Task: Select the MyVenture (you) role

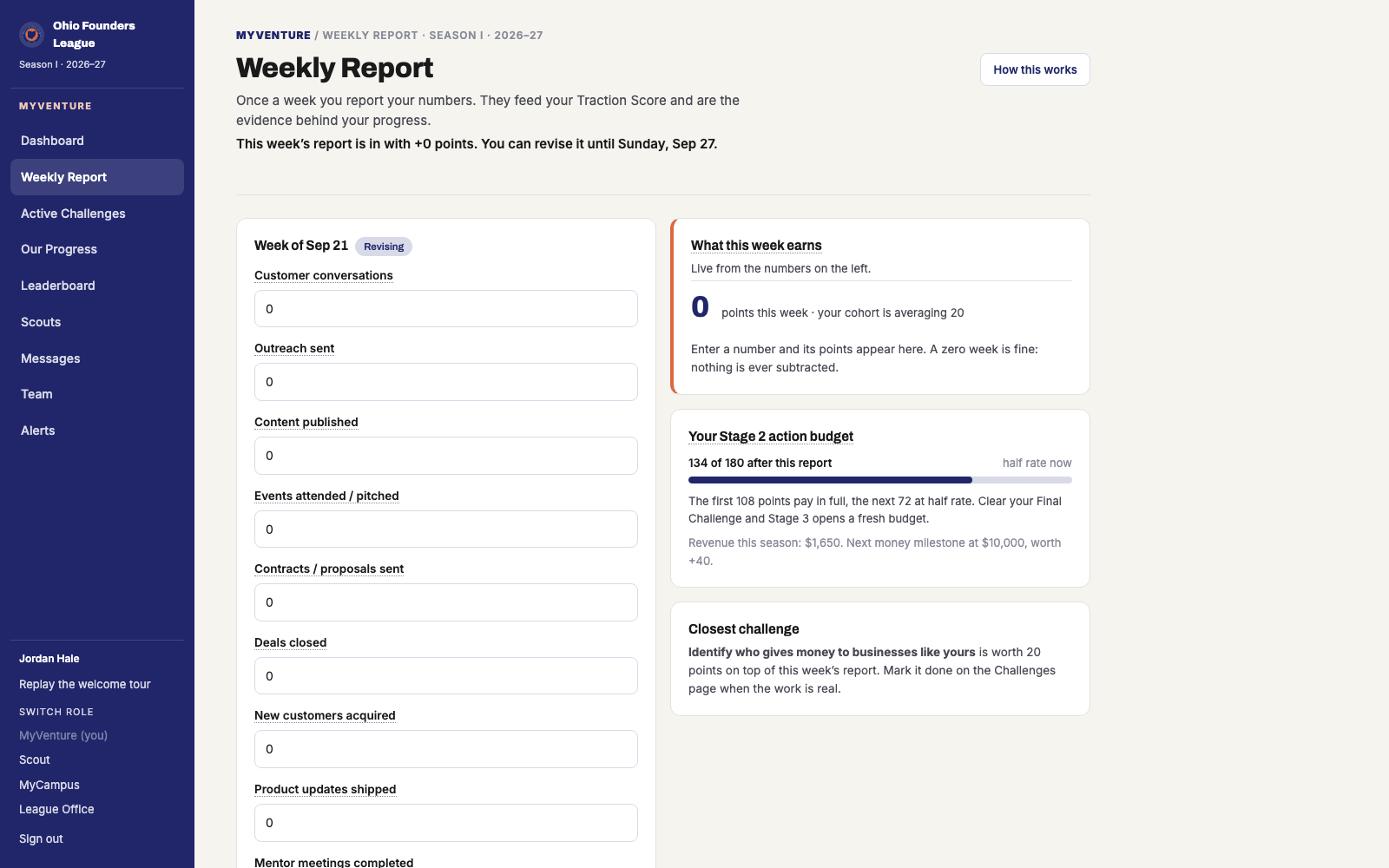Action: click(x=63, y=735)
